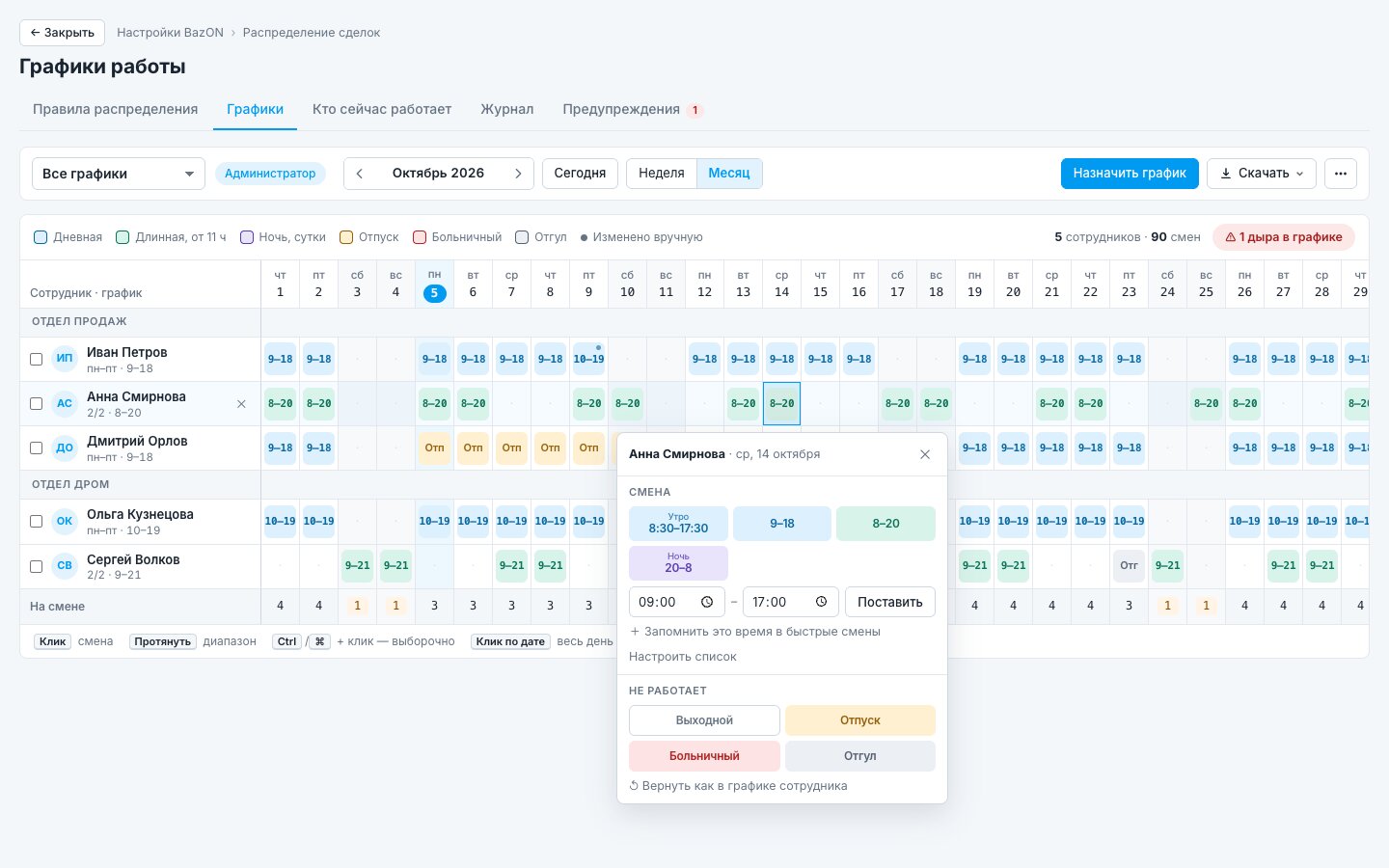This screenshot has height=868, width=1389.
Task: Click 'Вернуть как в графике сотрудника'
Action: [738, 786]
